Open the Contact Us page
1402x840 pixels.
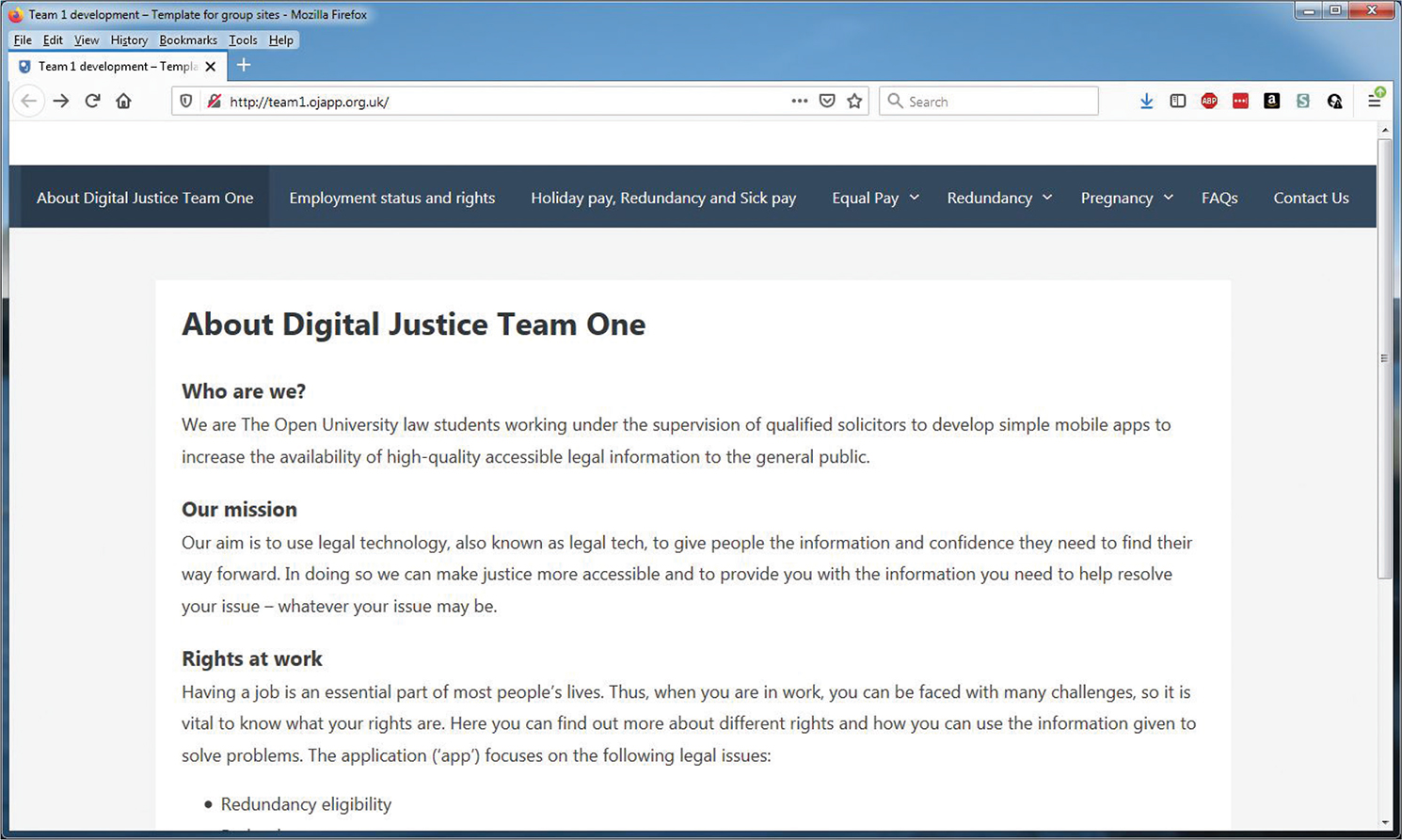(x=1311, y=198)
